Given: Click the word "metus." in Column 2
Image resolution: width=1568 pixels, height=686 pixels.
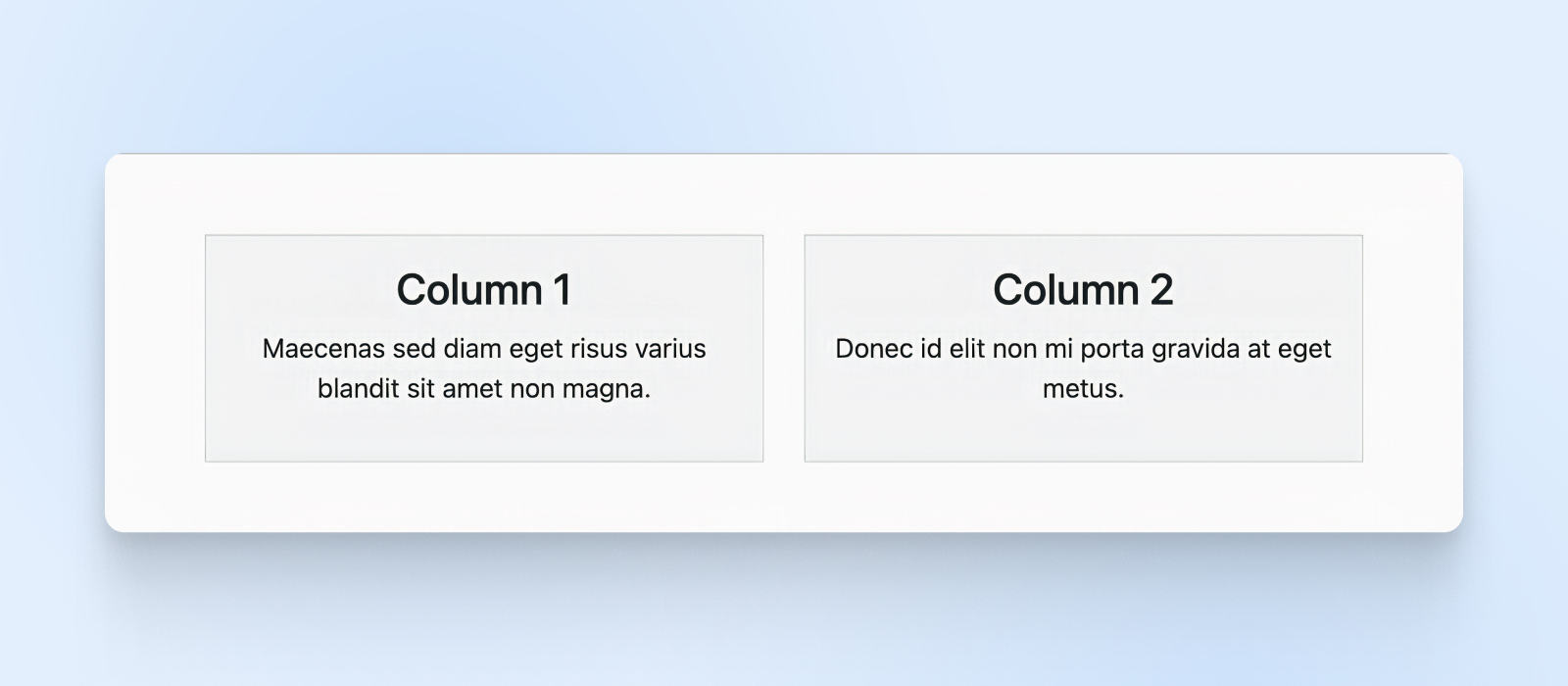Looking at the screenshot, I should (x=1083, y=389).
